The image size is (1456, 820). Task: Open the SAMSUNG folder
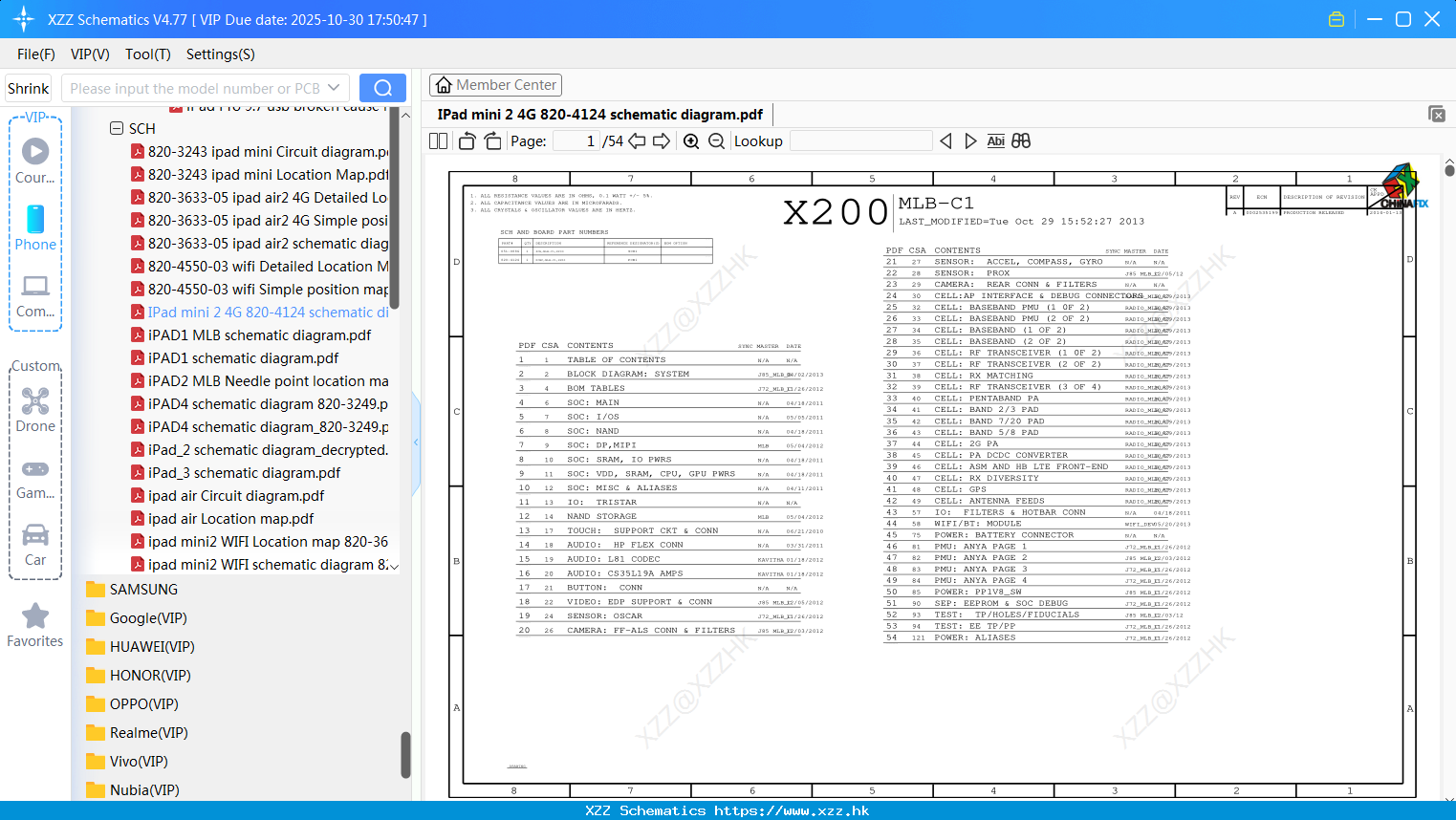132,590
